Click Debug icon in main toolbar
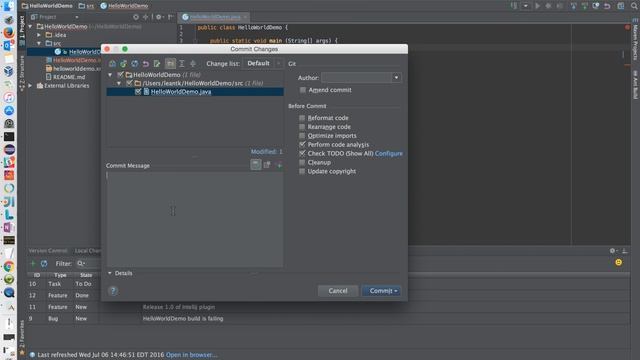Screen dimensions: 640x360 point(549,6)
